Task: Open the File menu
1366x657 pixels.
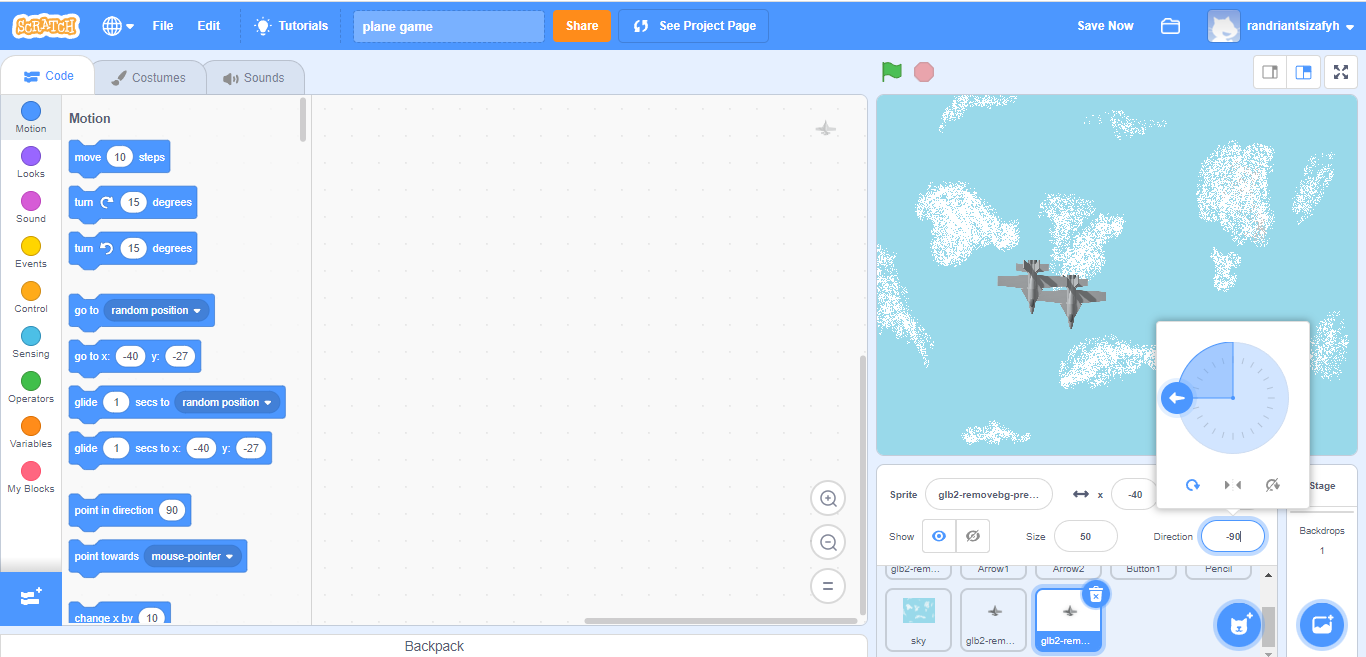Action: pyautogui.click(x=163, y=26)
